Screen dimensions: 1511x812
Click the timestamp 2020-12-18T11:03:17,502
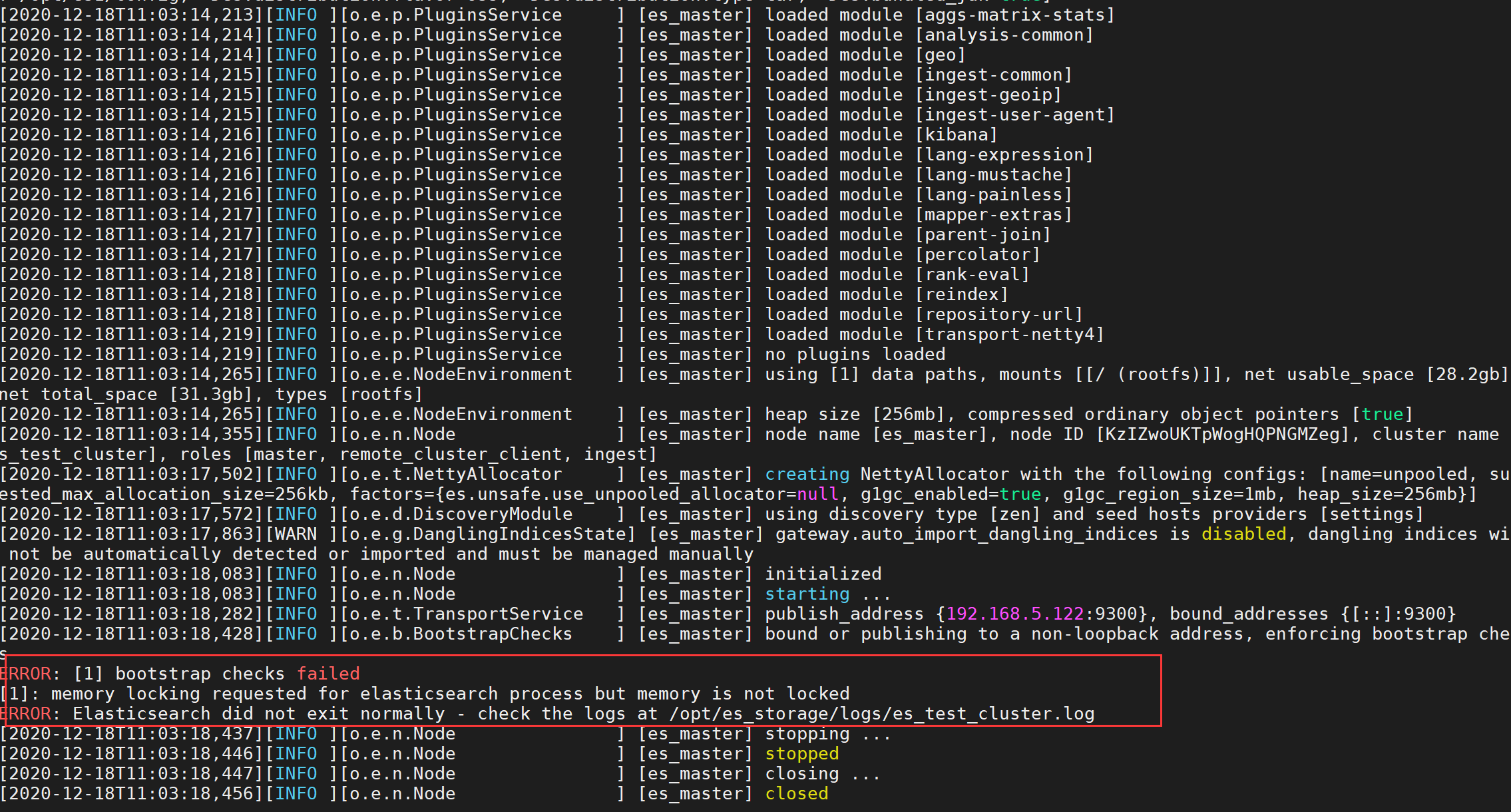[131, 474]
